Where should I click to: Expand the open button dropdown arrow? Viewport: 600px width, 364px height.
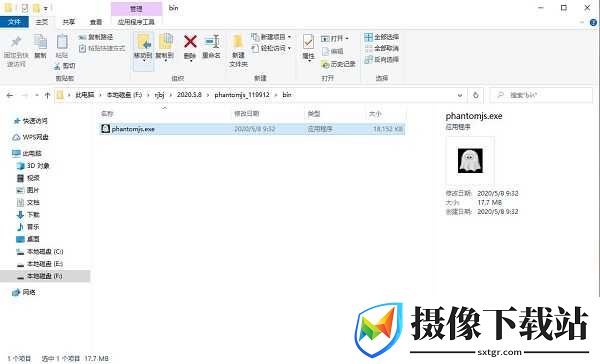(x=347, y=38)
